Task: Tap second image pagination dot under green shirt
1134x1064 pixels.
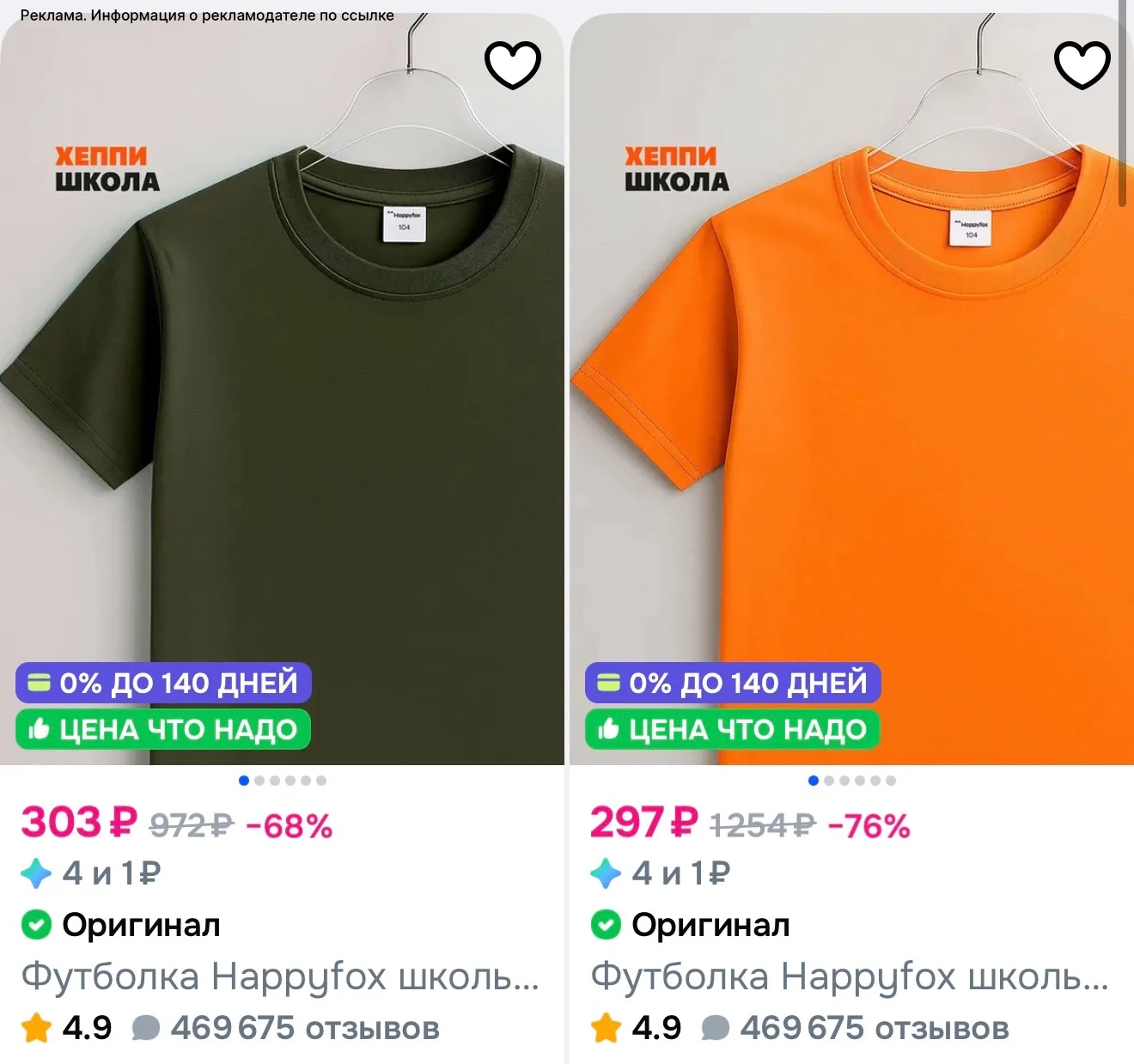Action: pyautogui.click(x=259, y=781)
